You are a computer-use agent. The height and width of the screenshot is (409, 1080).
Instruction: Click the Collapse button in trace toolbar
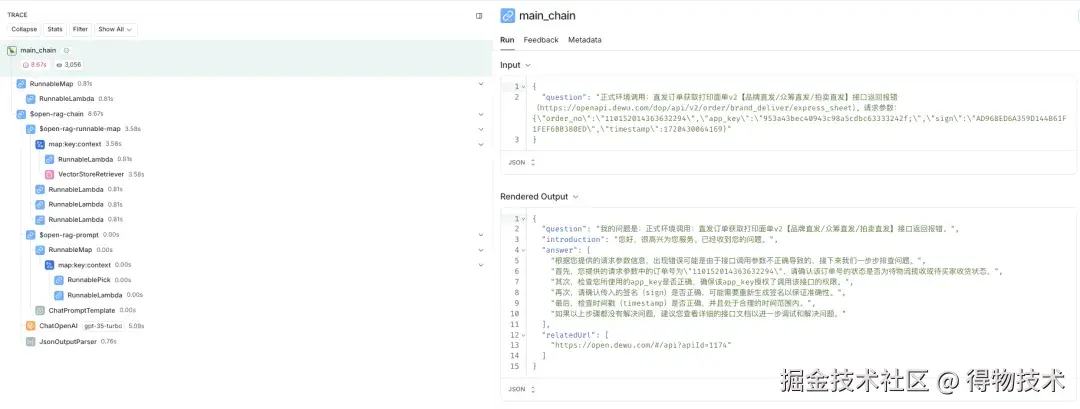coord(24,30)
